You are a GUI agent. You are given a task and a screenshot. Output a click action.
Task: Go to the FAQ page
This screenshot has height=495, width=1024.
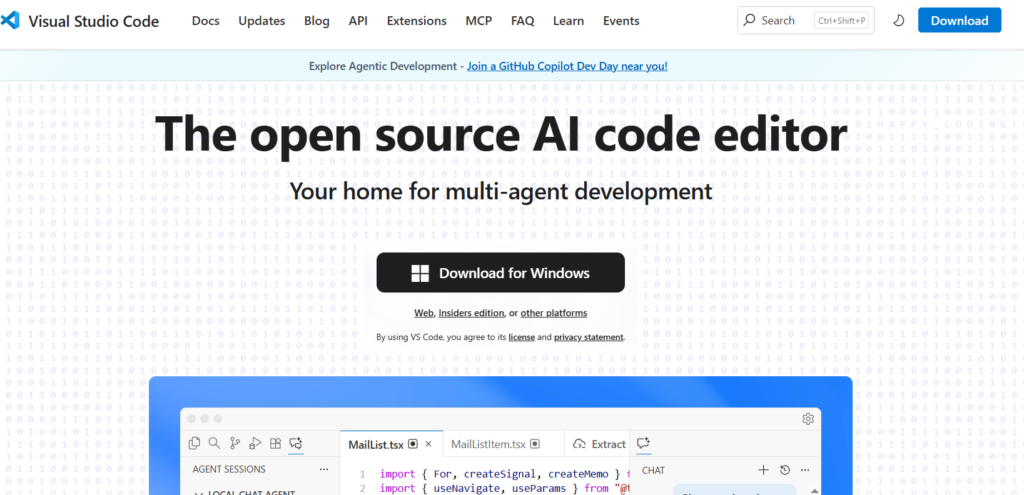[522, 21]
